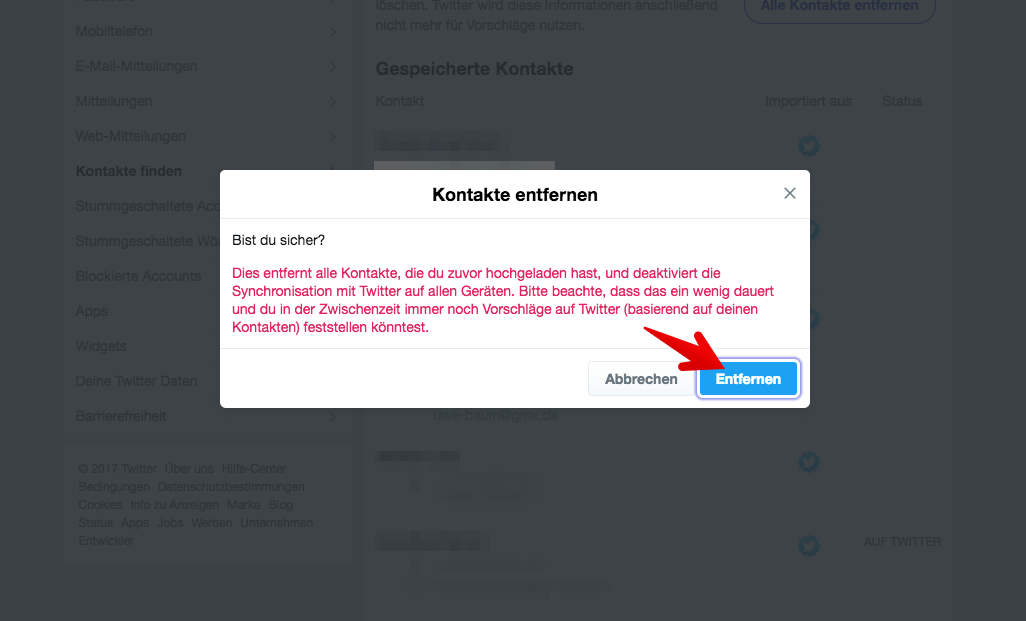Click the Abbrechen button

pyautogui.click(x=641, y=379)
